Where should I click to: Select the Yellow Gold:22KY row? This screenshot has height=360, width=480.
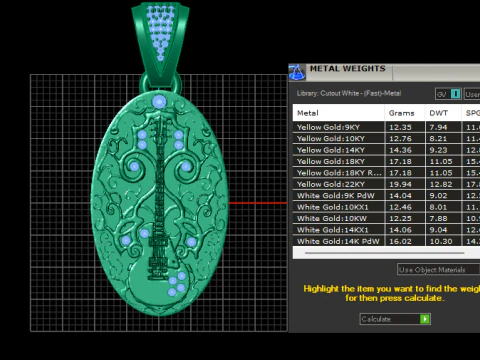[386, 184]
